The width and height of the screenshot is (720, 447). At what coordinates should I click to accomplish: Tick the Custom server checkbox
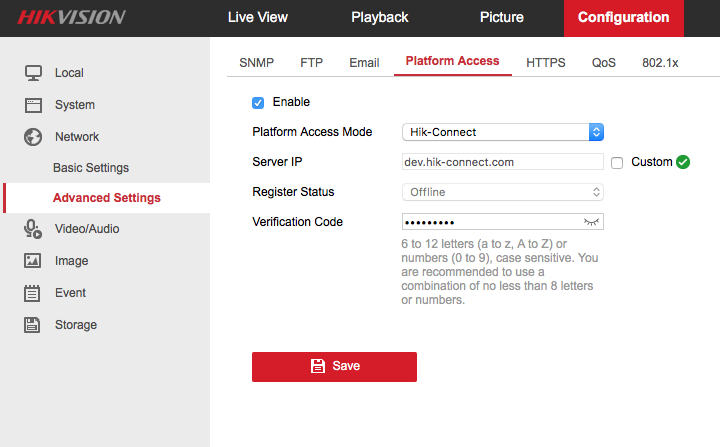click(x=617, y=162)
